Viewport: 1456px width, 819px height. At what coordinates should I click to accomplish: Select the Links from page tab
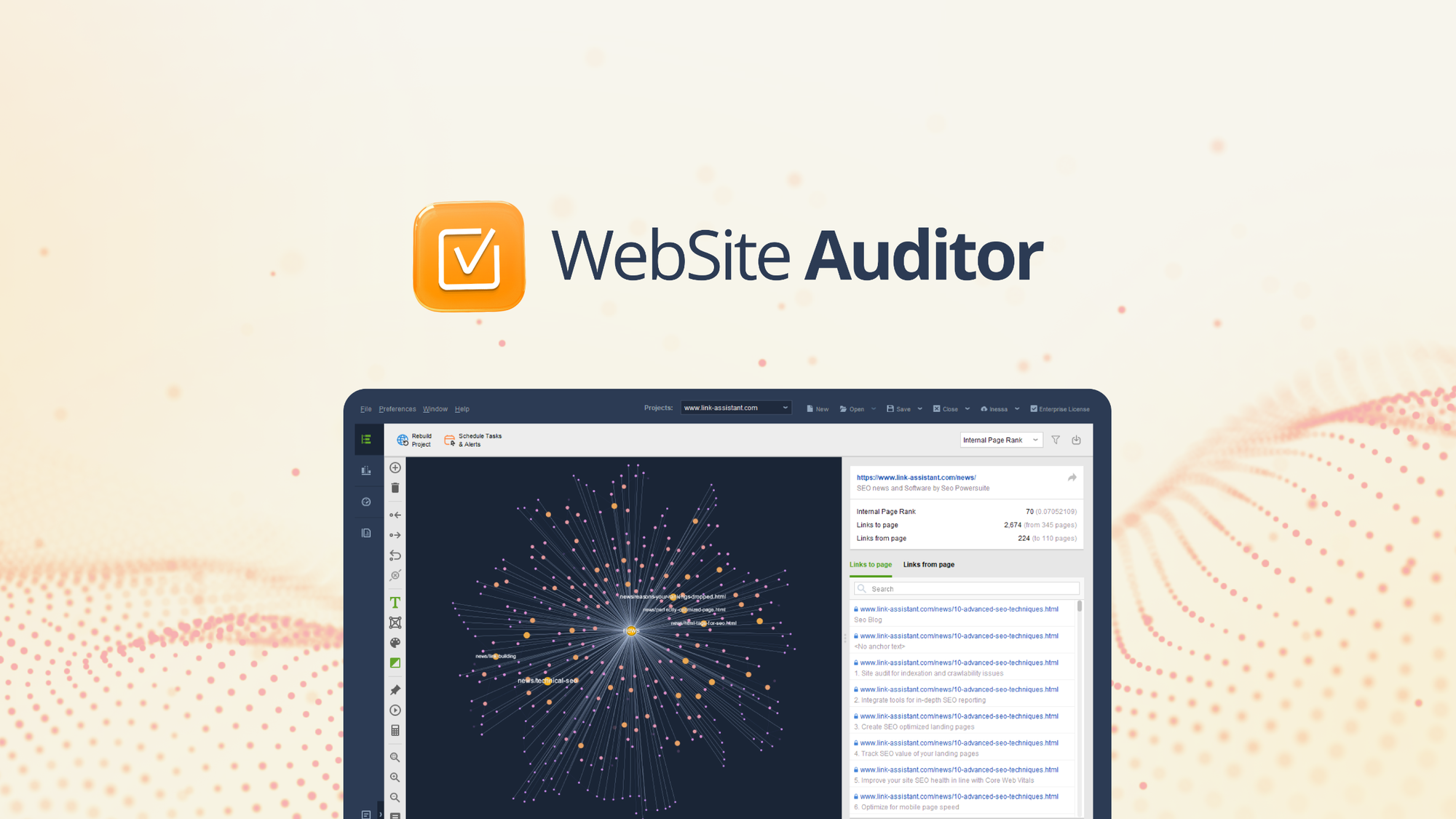tap(928, 564)
